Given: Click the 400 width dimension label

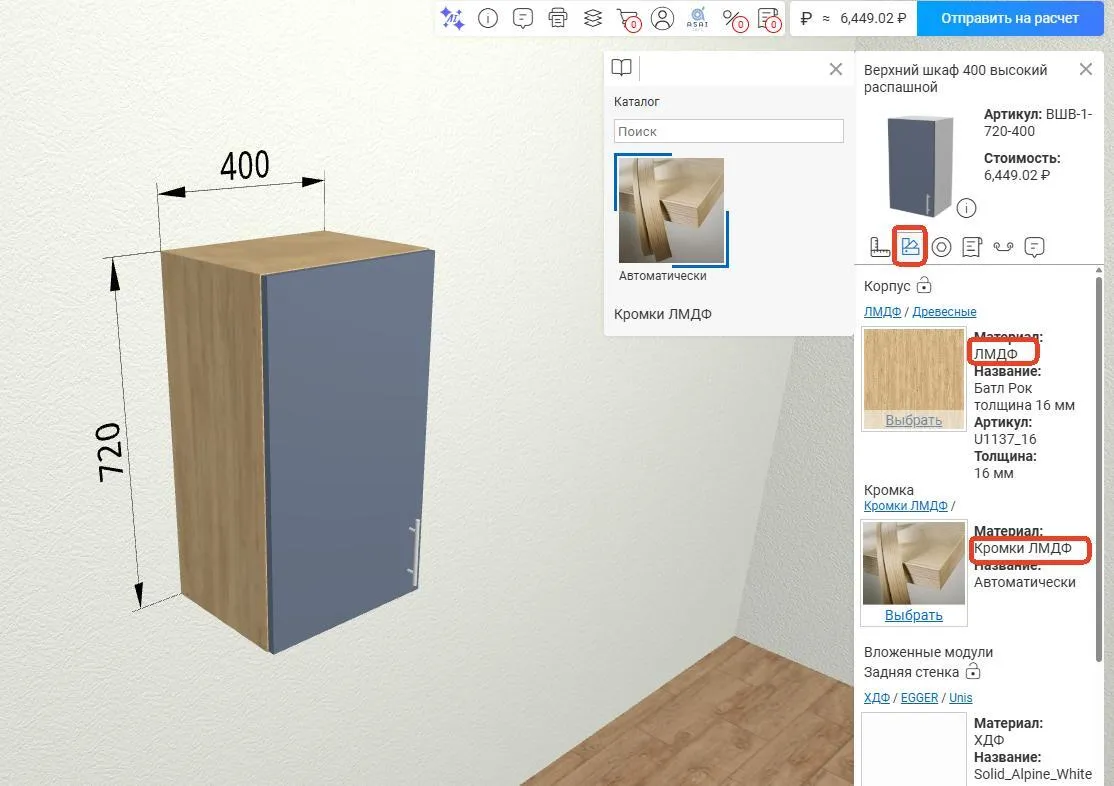Looking at the screenshot, I should point(244,166).
